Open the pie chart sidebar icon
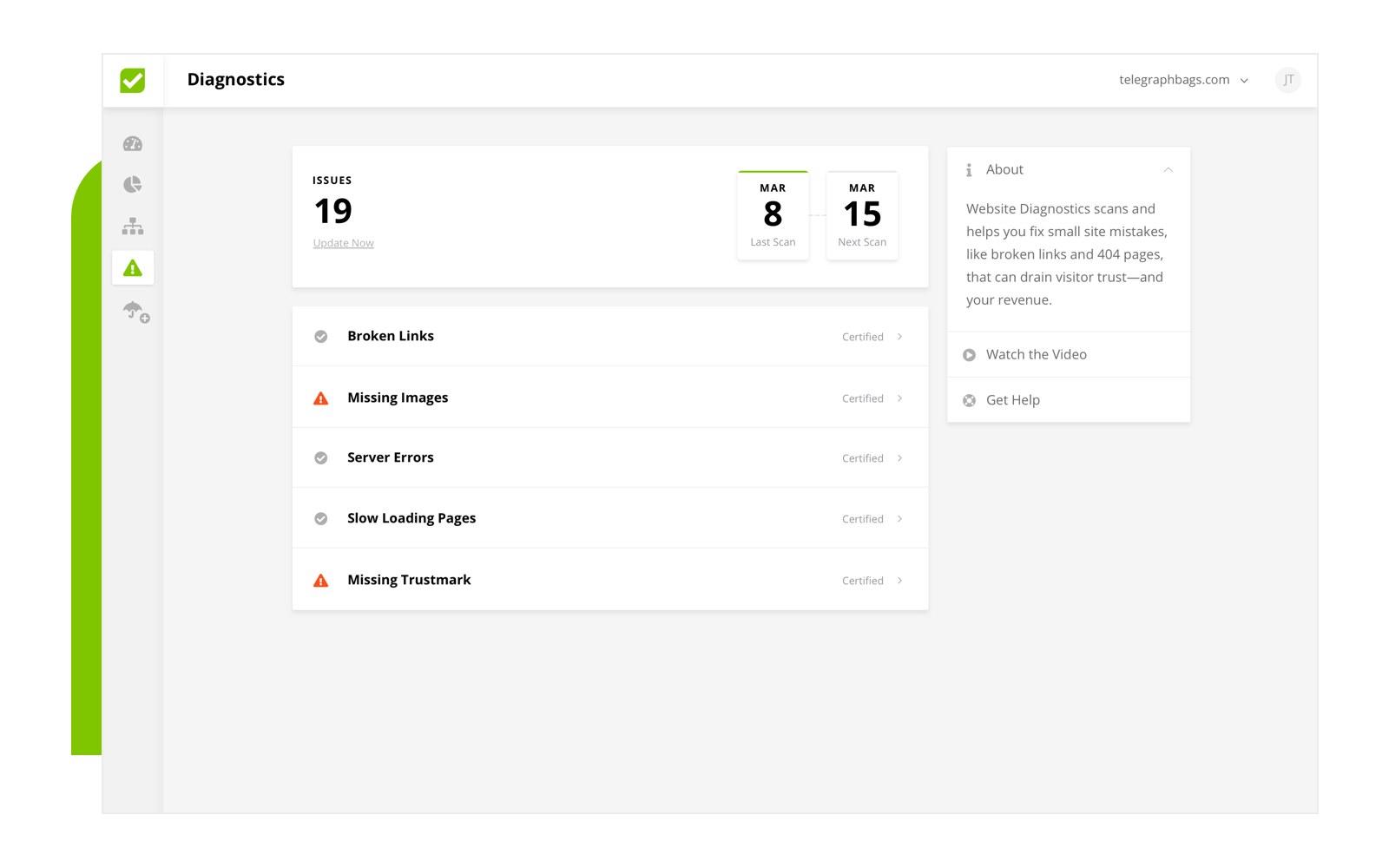The height and width of the screenshot is (868, 1389). click(133, 184)
